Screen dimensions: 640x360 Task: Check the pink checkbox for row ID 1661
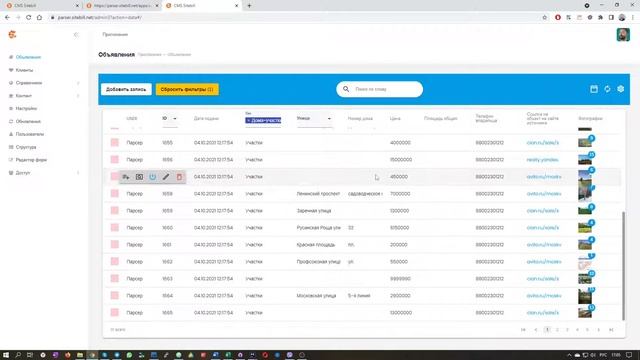pyautogui.click(x=115, y=244)
